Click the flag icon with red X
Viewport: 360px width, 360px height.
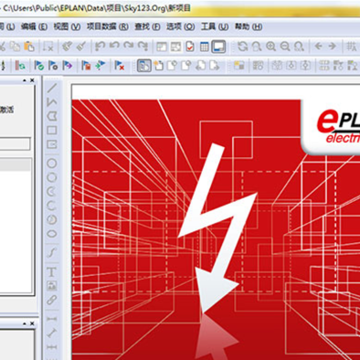(x=119, y=65)
